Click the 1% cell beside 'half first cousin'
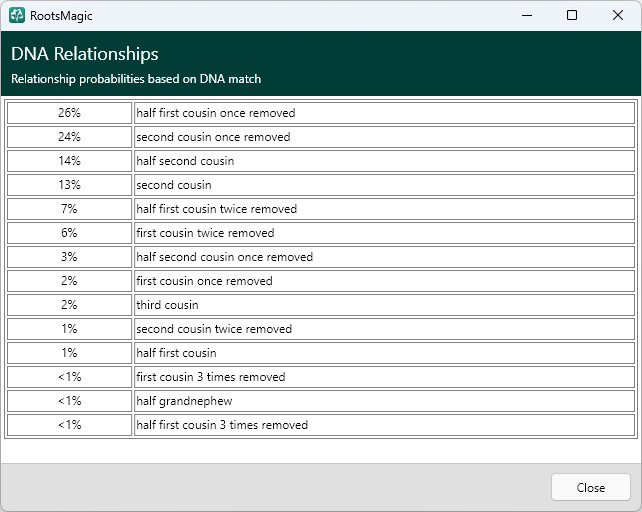Image resolution: width=642 pixels, height=512 pixels. click(x=69, y=353)
